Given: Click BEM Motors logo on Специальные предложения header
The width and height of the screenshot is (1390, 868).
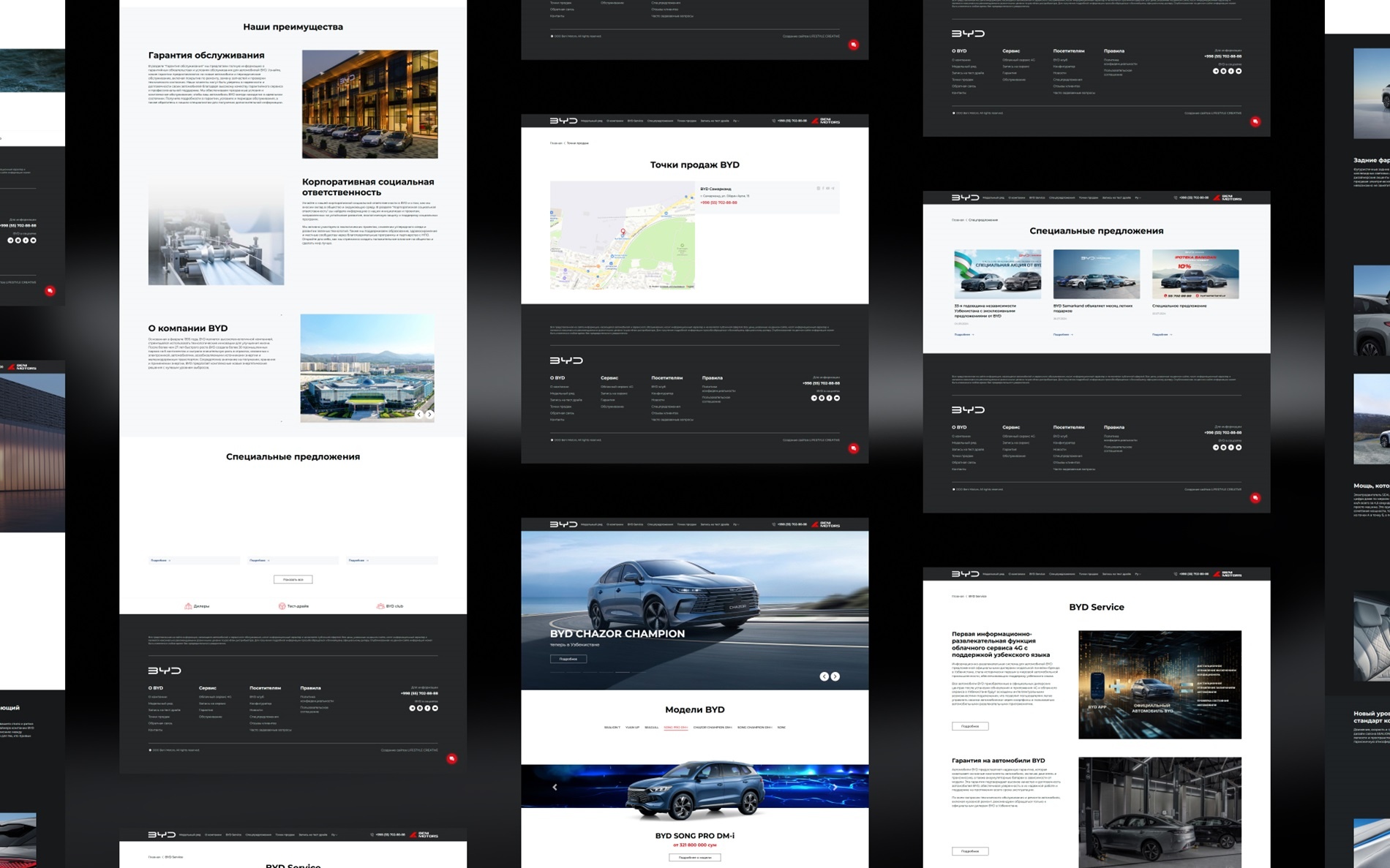Looking at the screenshot, I should 1228,197.
